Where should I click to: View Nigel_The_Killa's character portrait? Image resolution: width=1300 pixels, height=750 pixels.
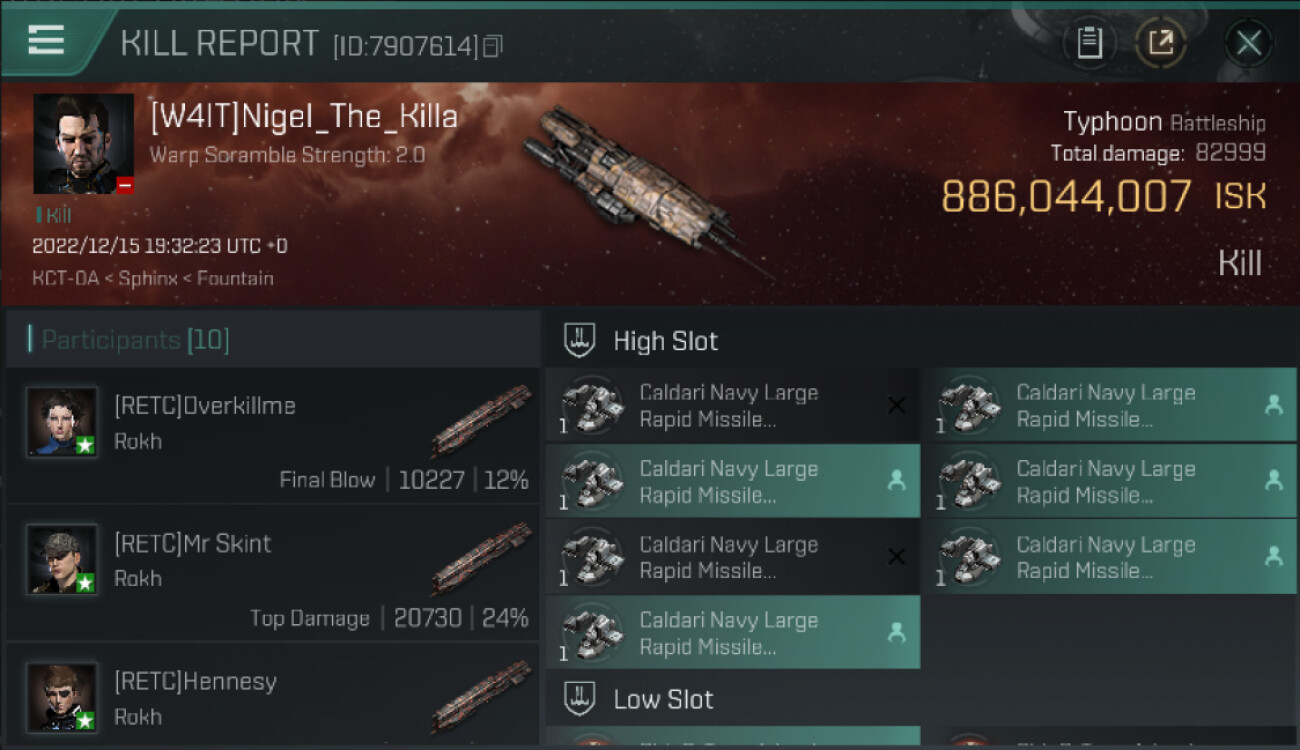tap(83, 144)
